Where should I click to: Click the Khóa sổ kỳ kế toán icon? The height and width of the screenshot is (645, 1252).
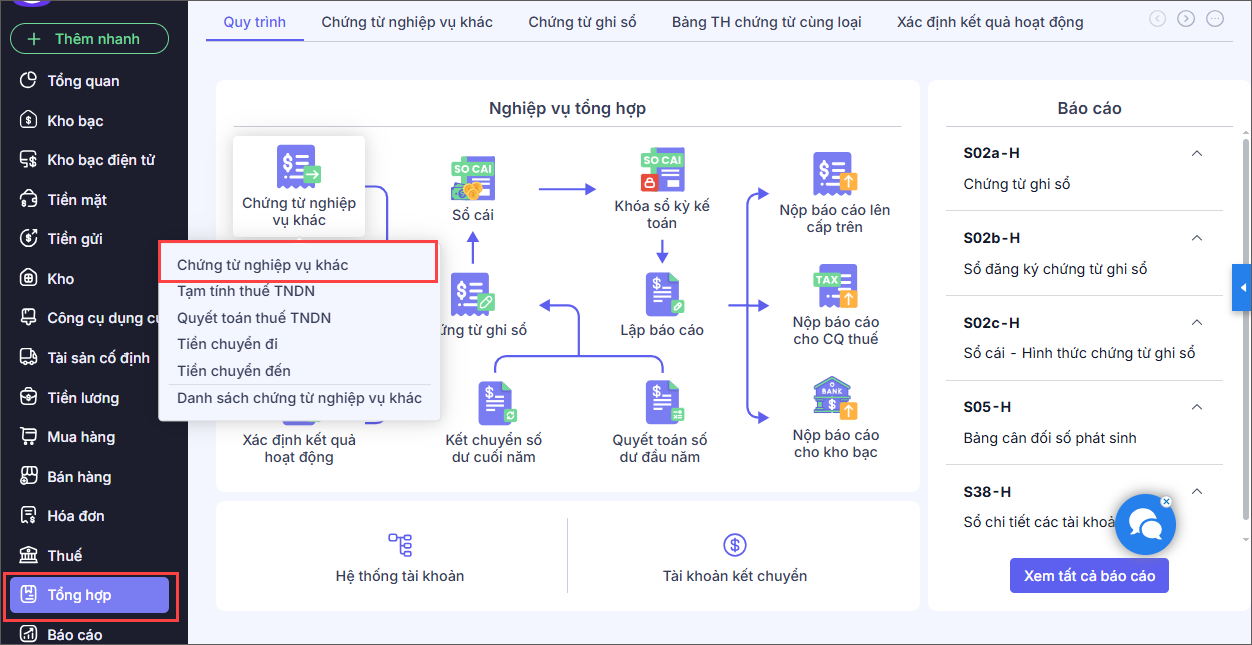coord(662,171)
